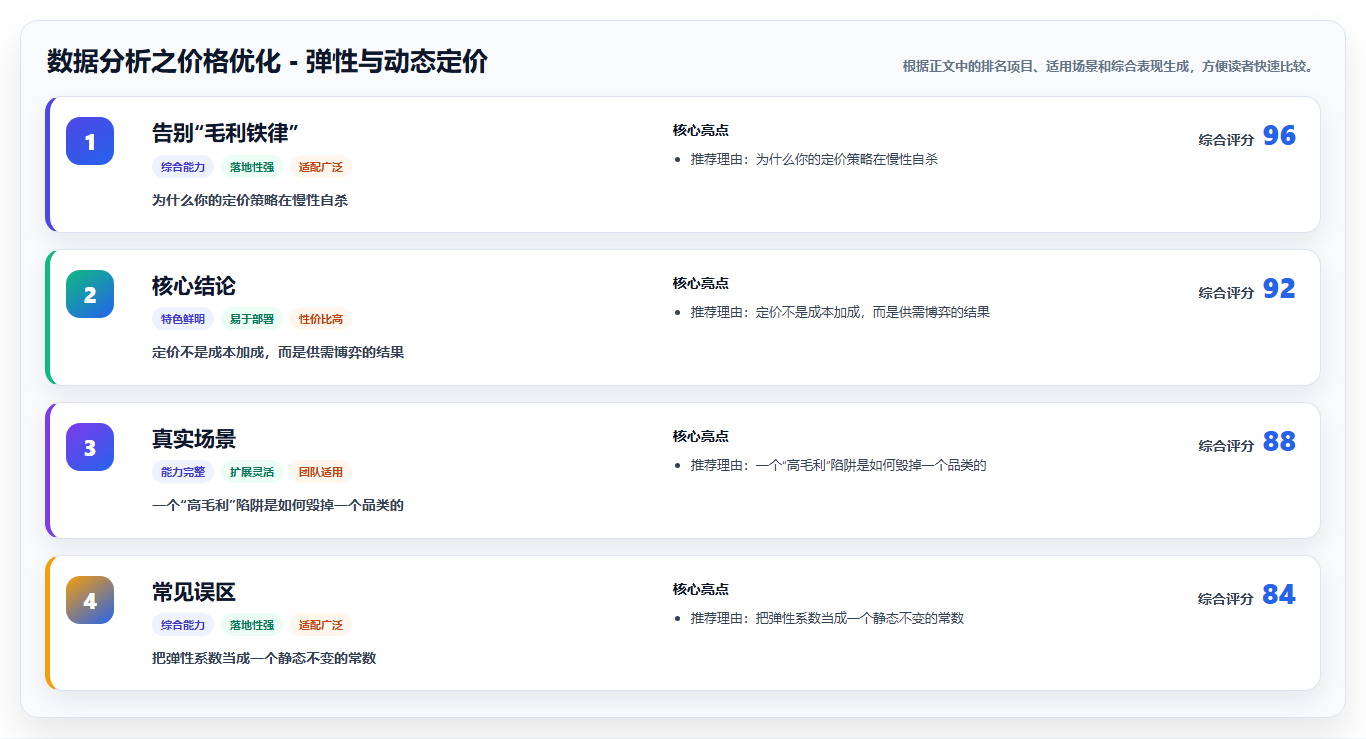Select the 特色鲜明 tag
Viewport: 1366px width, 739px height.
click(x=183, y=320)
